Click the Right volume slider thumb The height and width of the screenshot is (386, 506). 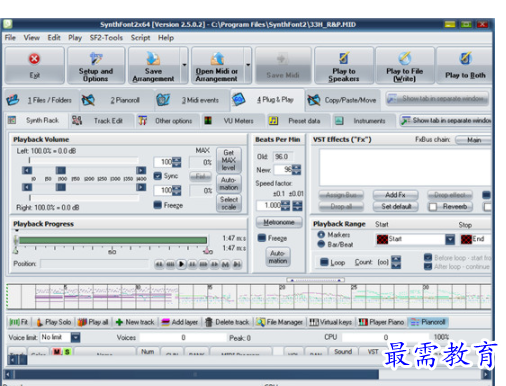click(61, 187)
